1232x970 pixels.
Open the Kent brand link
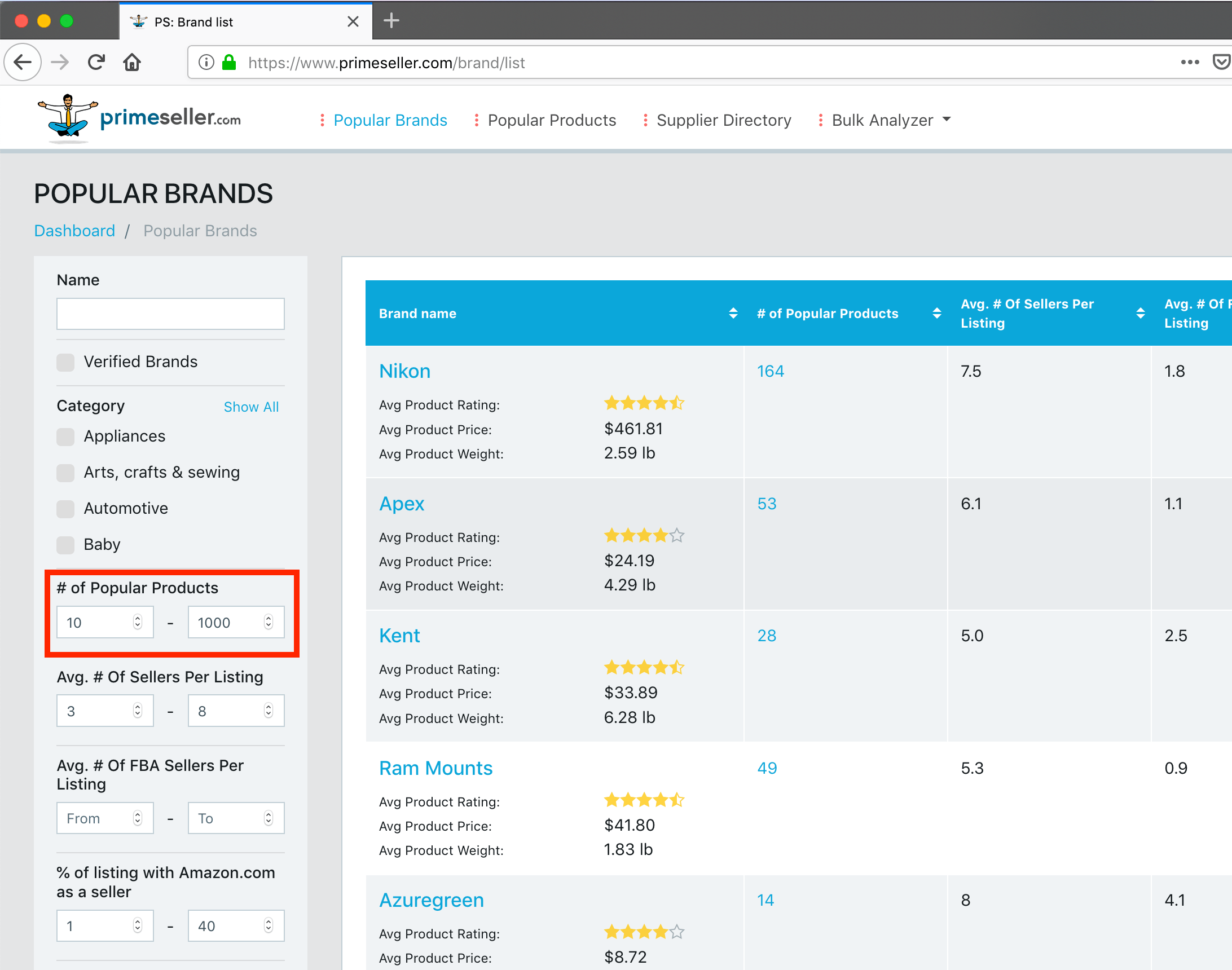coord(399,636)
